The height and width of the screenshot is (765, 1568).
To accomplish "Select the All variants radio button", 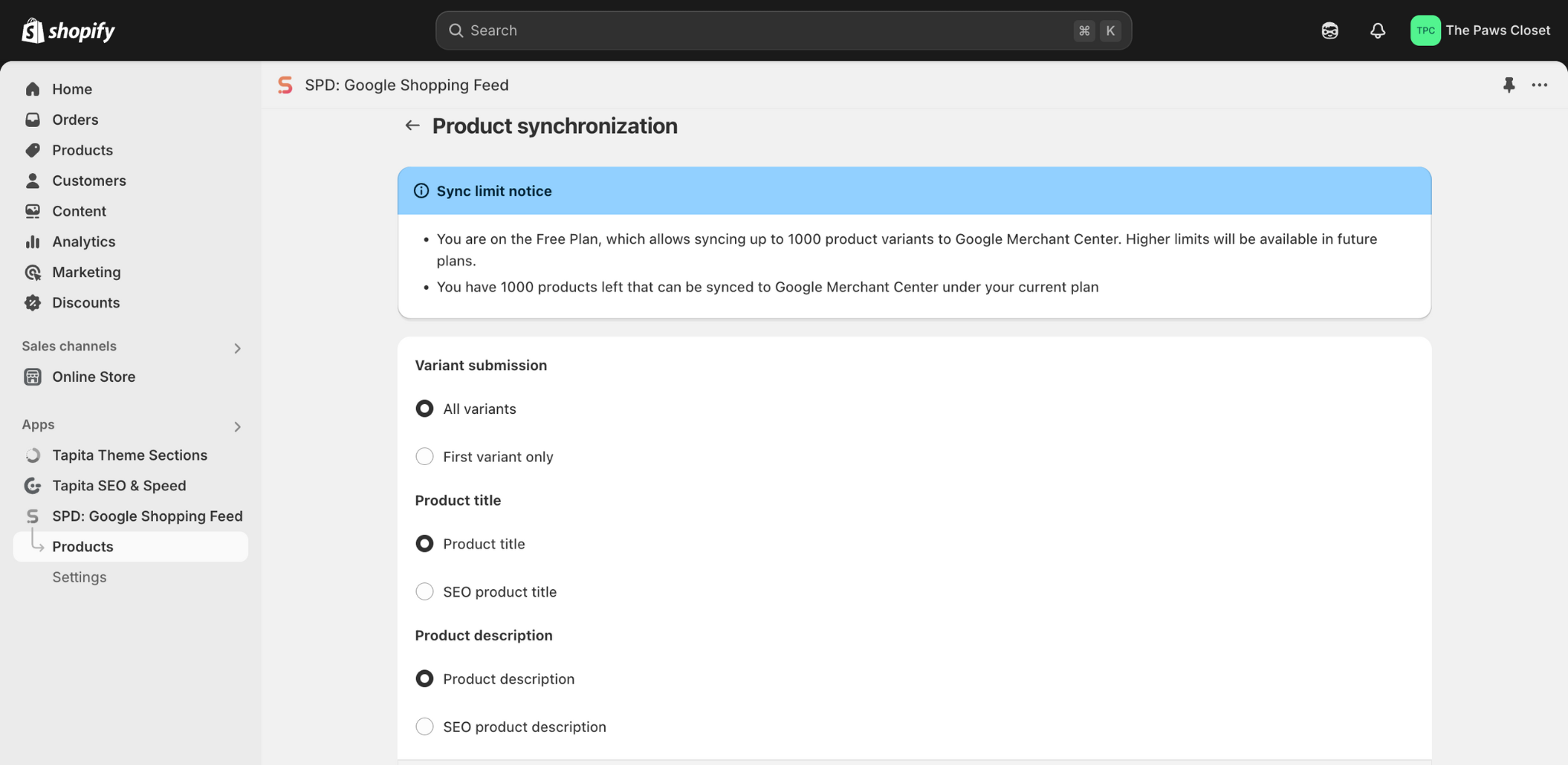I will point(425,409).
